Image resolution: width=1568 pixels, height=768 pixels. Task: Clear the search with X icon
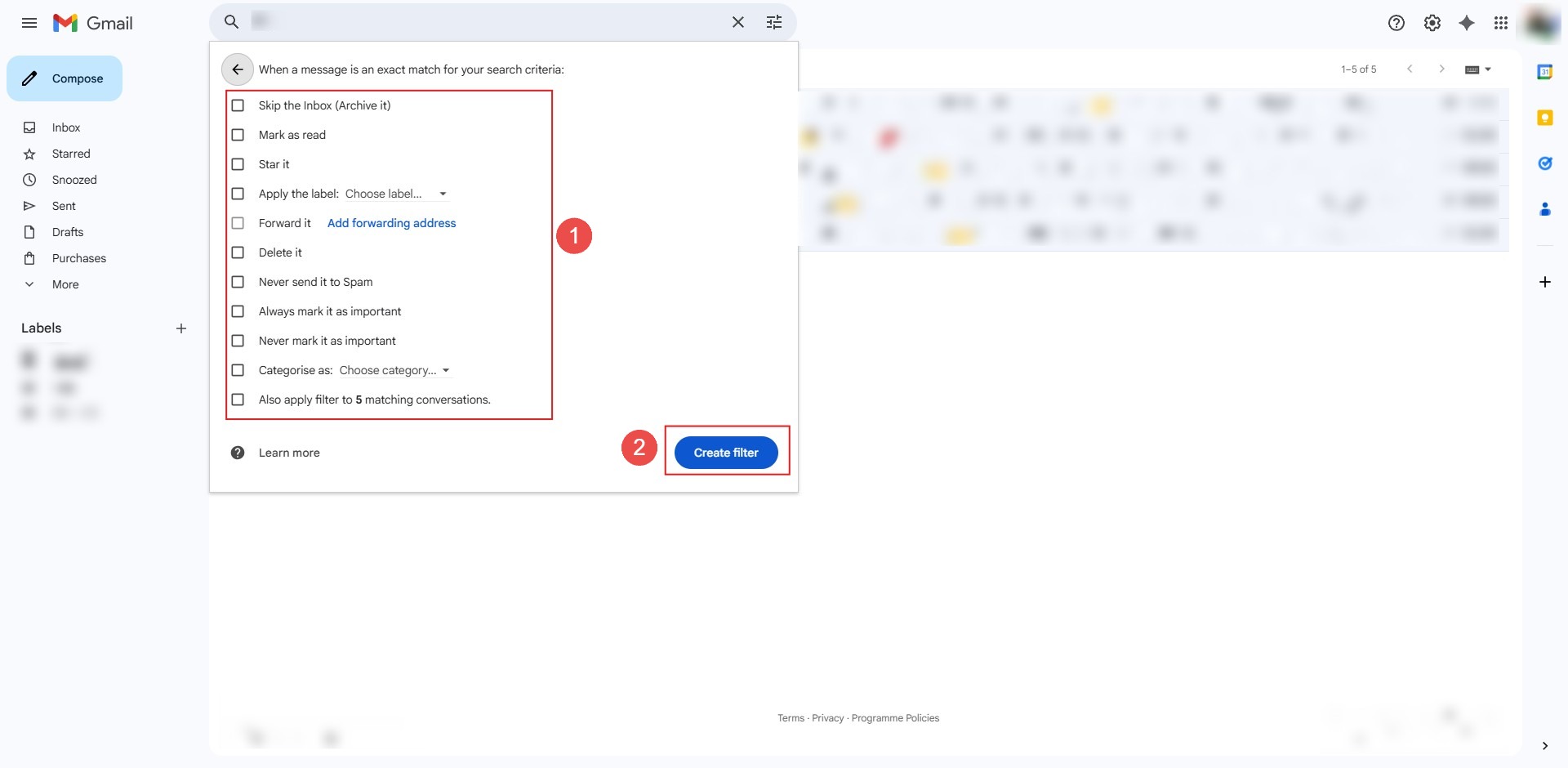(737, 22)
